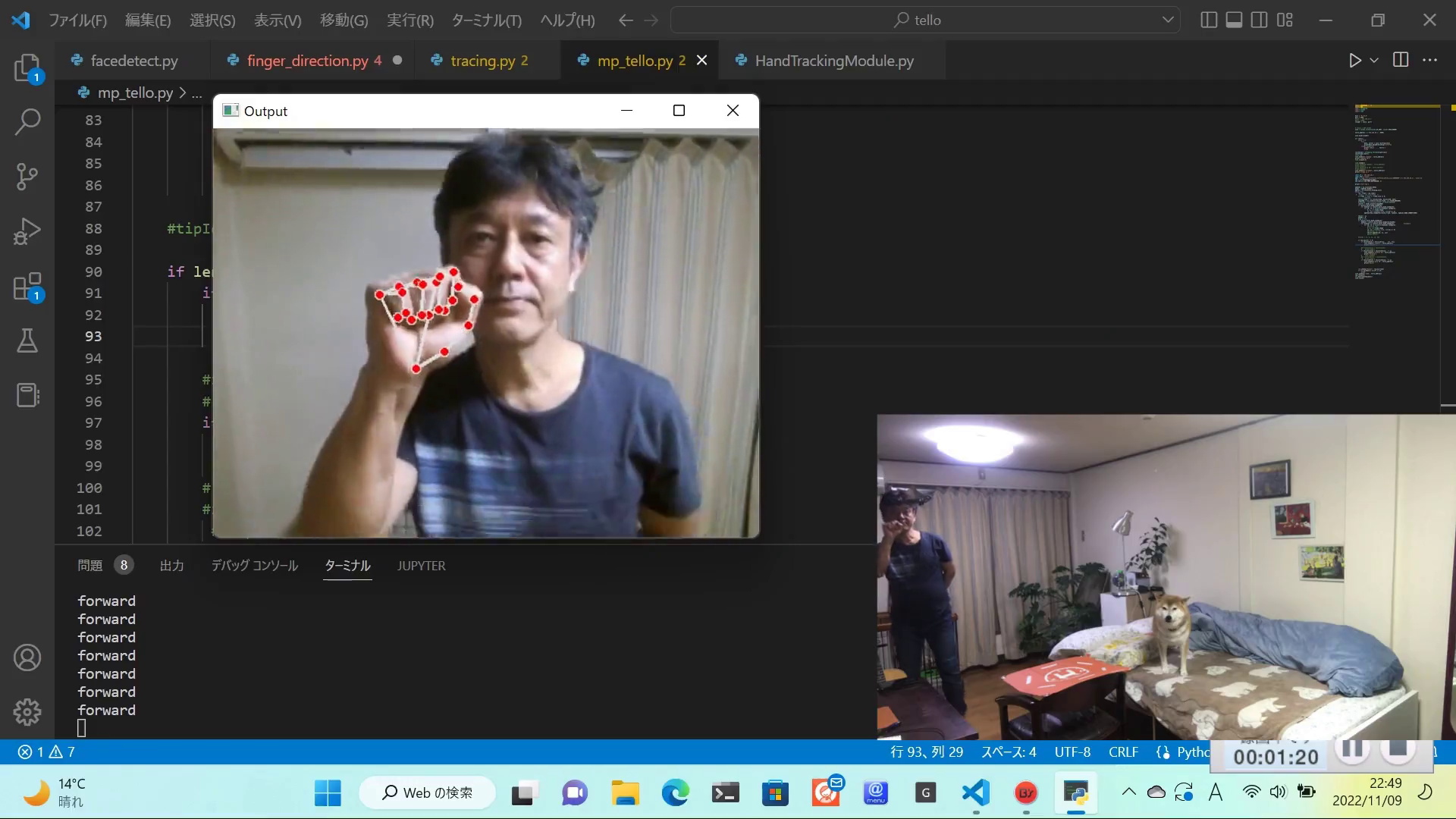
Task: Open the Accounts menu
Action: pyautogui.click(x=27, y=657)
